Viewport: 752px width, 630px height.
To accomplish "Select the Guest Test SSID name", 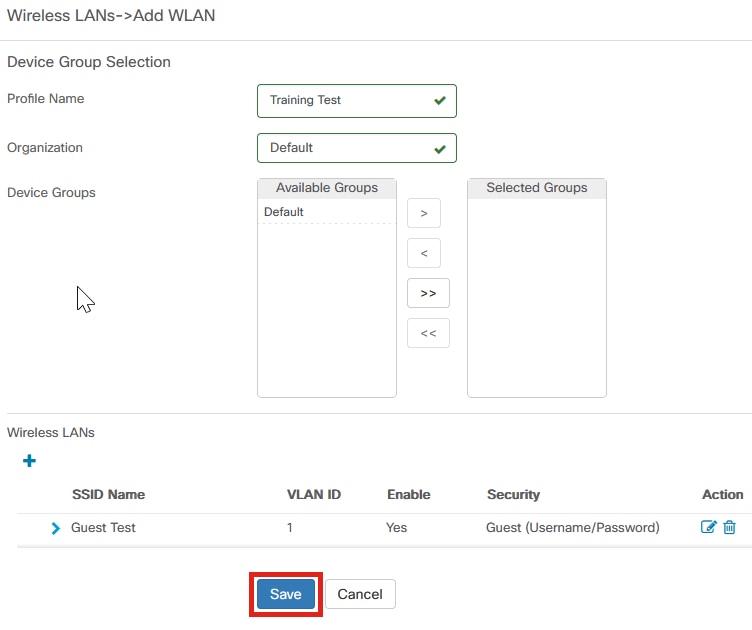I will click(x=103, y=527).
